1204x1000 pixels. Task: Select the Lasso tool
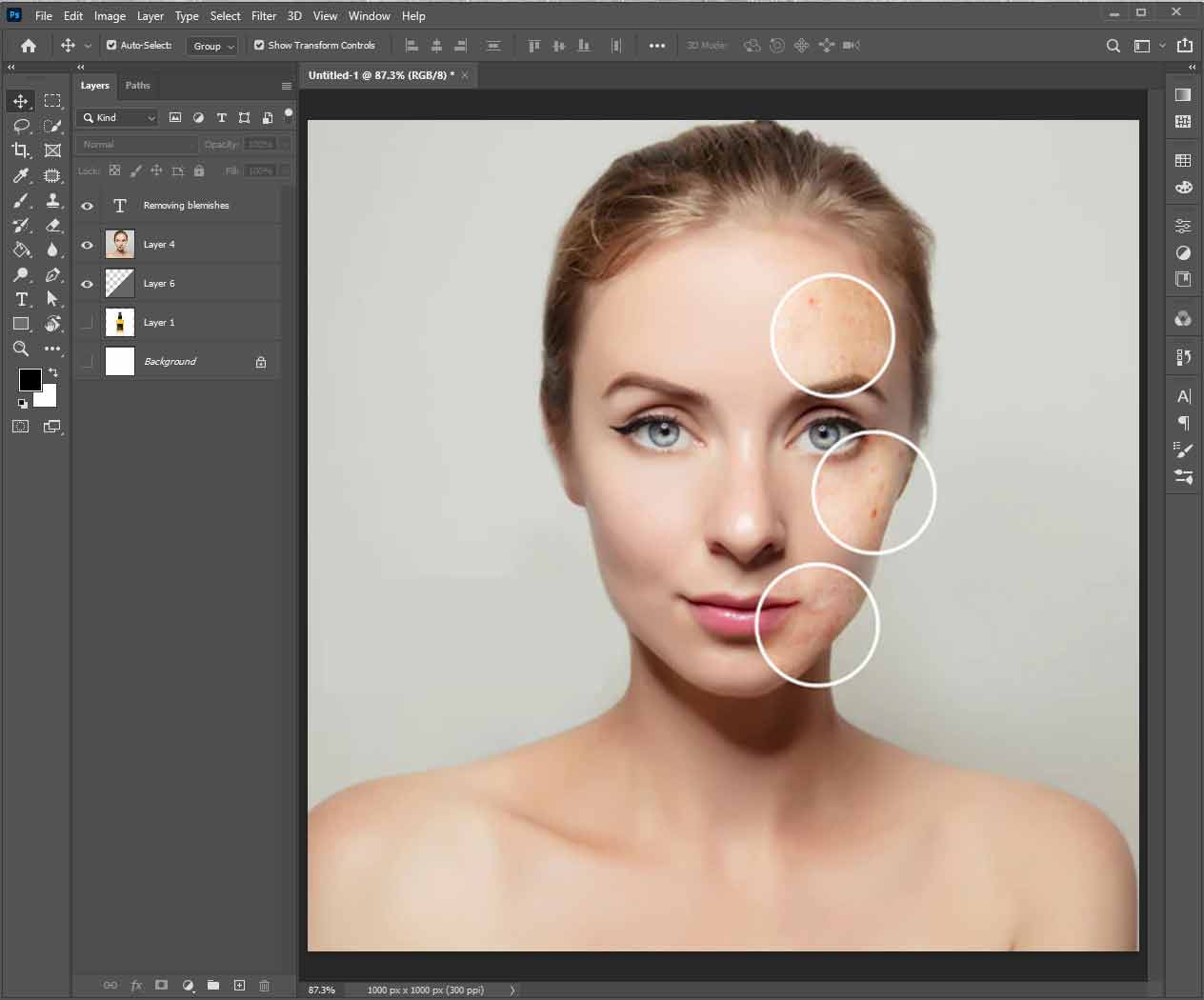tap(20, 126)
